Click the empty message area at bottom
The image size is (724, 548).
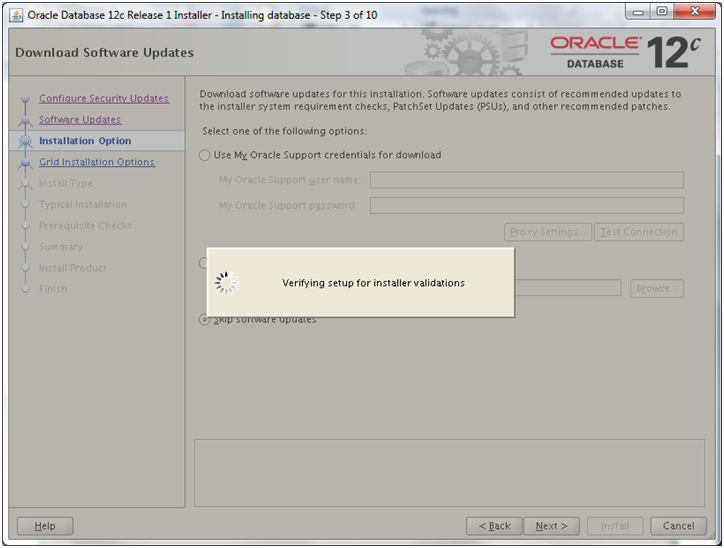[x=449, y=473]
